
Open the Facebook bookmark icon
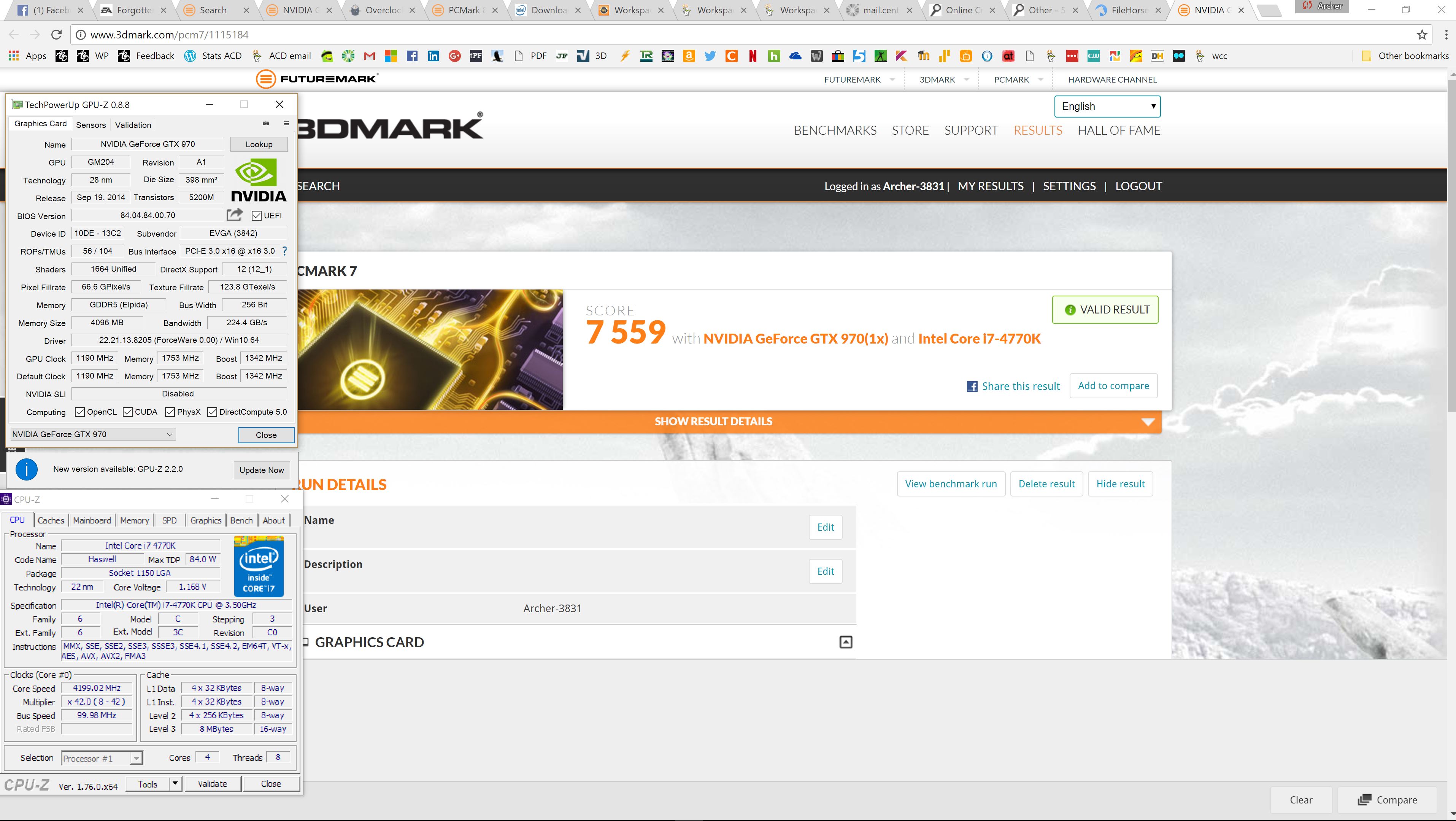pyautogui.click(x=412, y=56)
